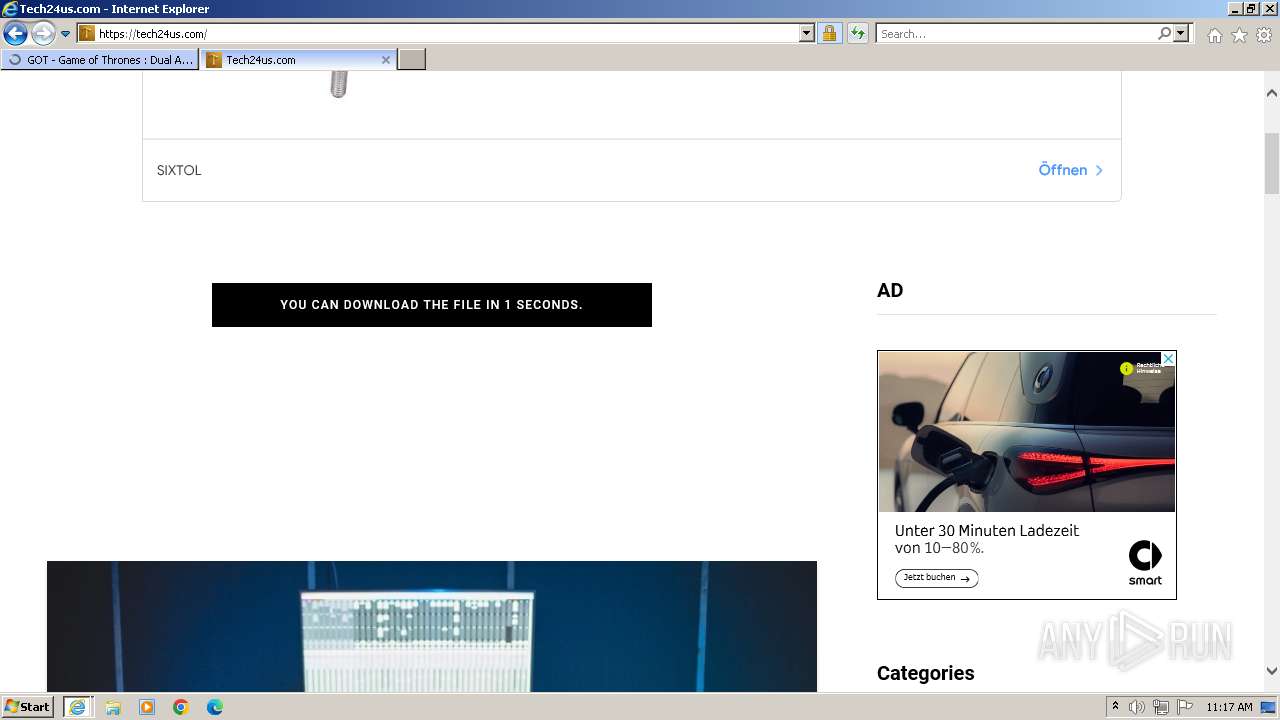Close the Tech24us.com tab
Image resolution: width=1280 pixels, height=720 pixels.
pyautogui.click(x=386, y=60)
